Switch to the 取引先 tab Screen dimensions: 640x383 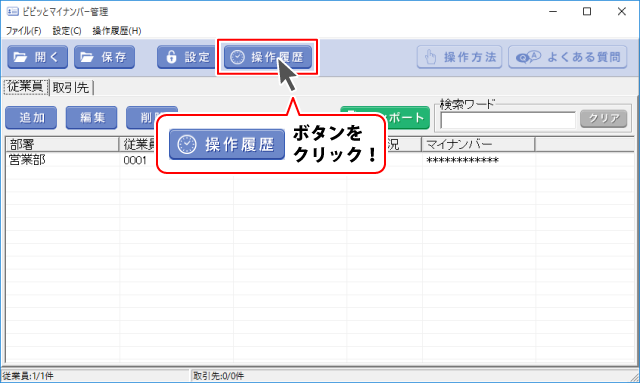pyautogui.click(x=71, y=87)
